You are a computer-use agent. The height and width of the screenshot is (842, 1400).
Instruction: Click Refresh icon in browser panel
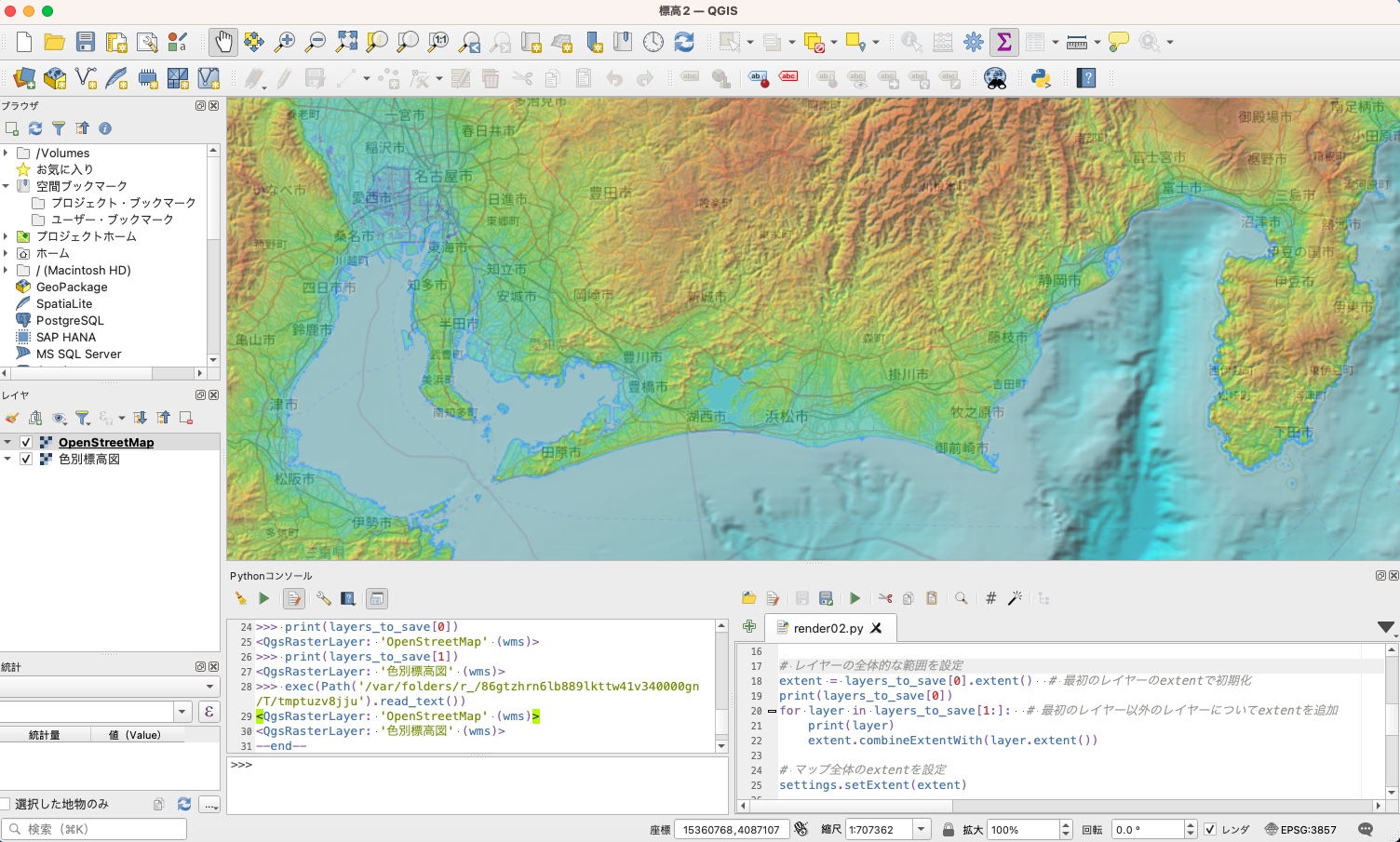pyautogui.click(x=35, y=128)
